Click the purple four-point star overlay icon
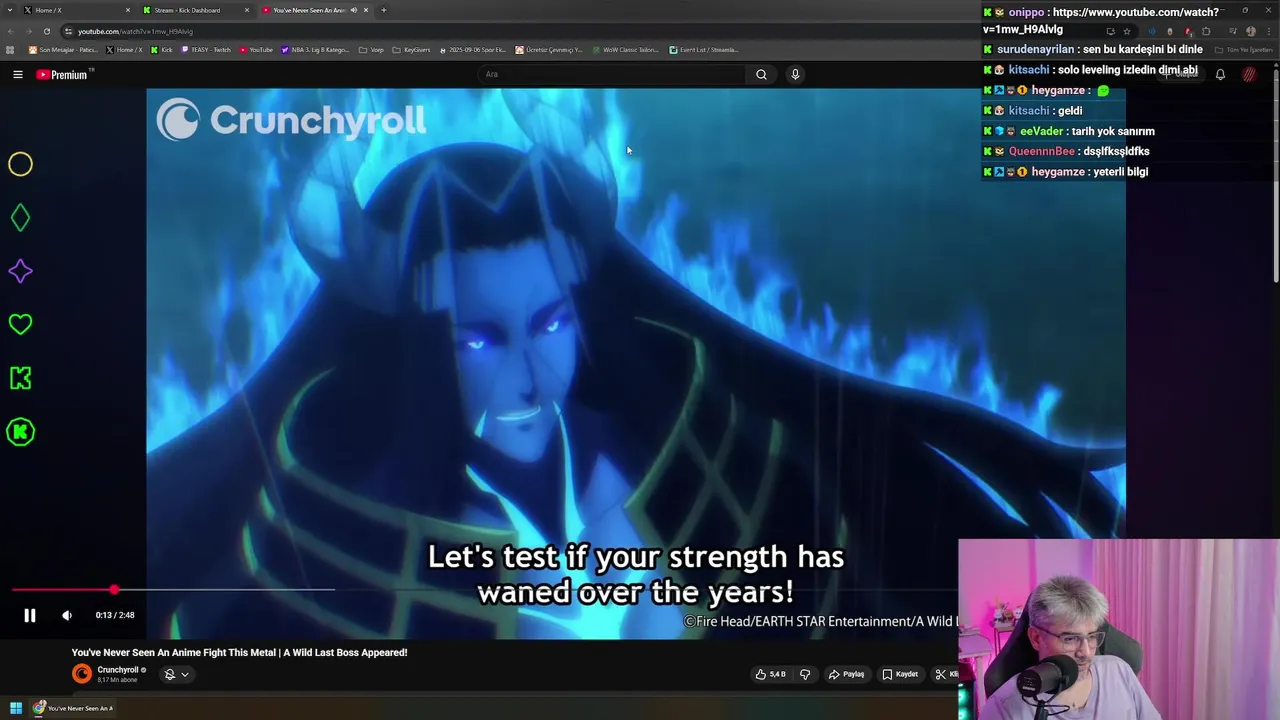1280x720 pixels. (x=20, y=271)
